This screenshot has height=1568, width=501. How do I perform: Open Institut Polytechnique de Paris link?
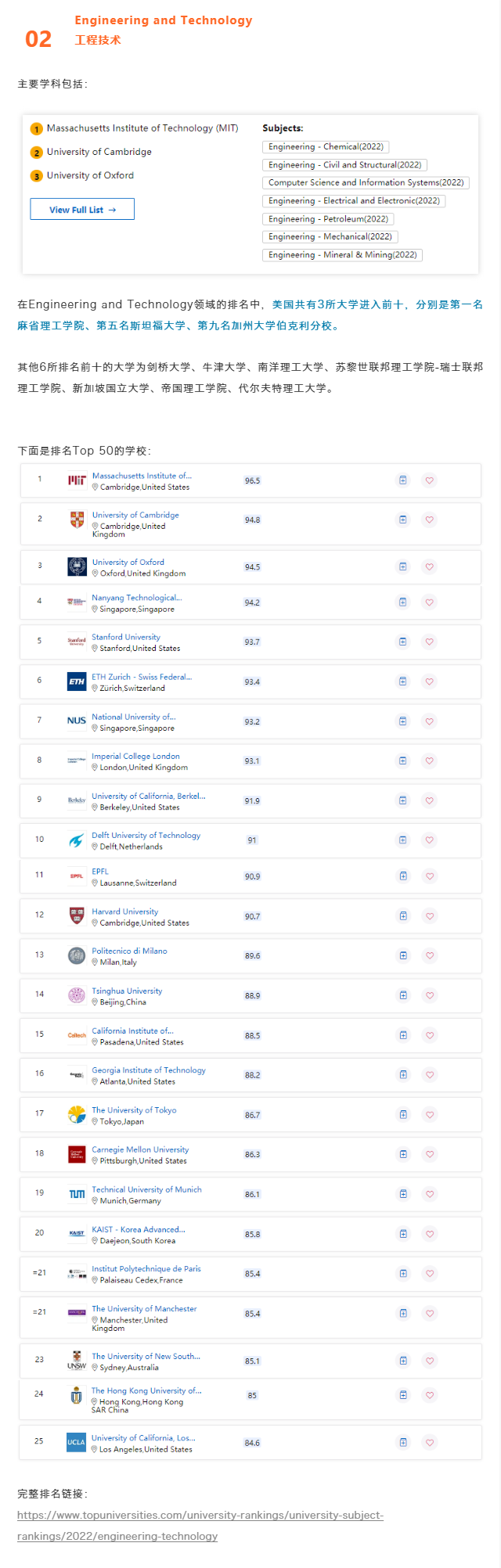(146, 1269)
